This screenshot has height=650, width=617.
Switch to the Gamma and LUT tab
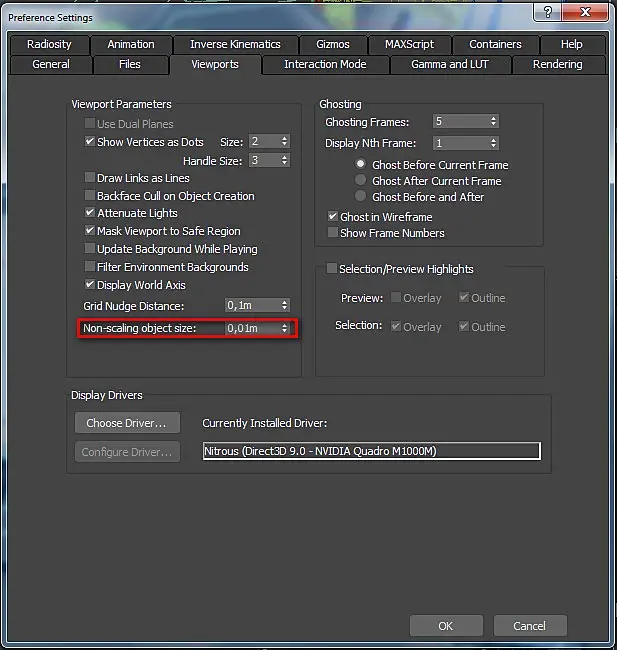click(x=450, y=64)
